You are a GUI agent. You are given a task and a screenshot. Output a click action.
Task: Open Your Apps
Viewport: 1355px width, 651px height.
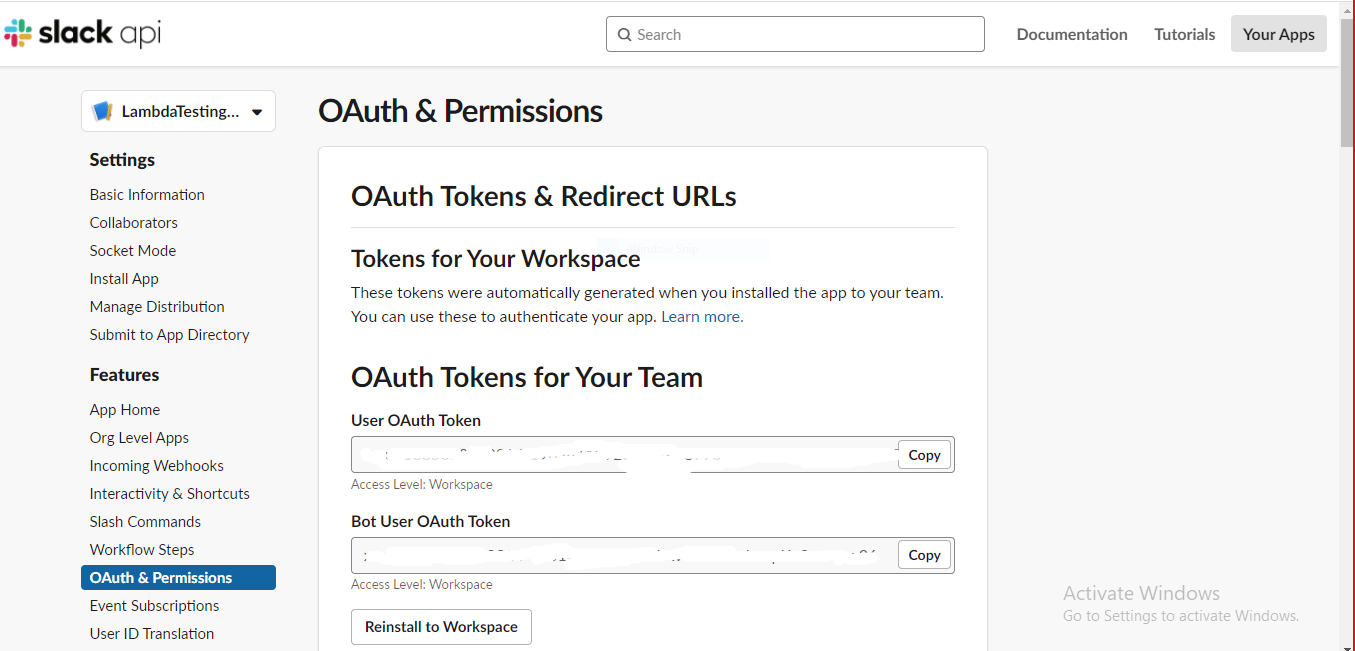pos(1279,34)
